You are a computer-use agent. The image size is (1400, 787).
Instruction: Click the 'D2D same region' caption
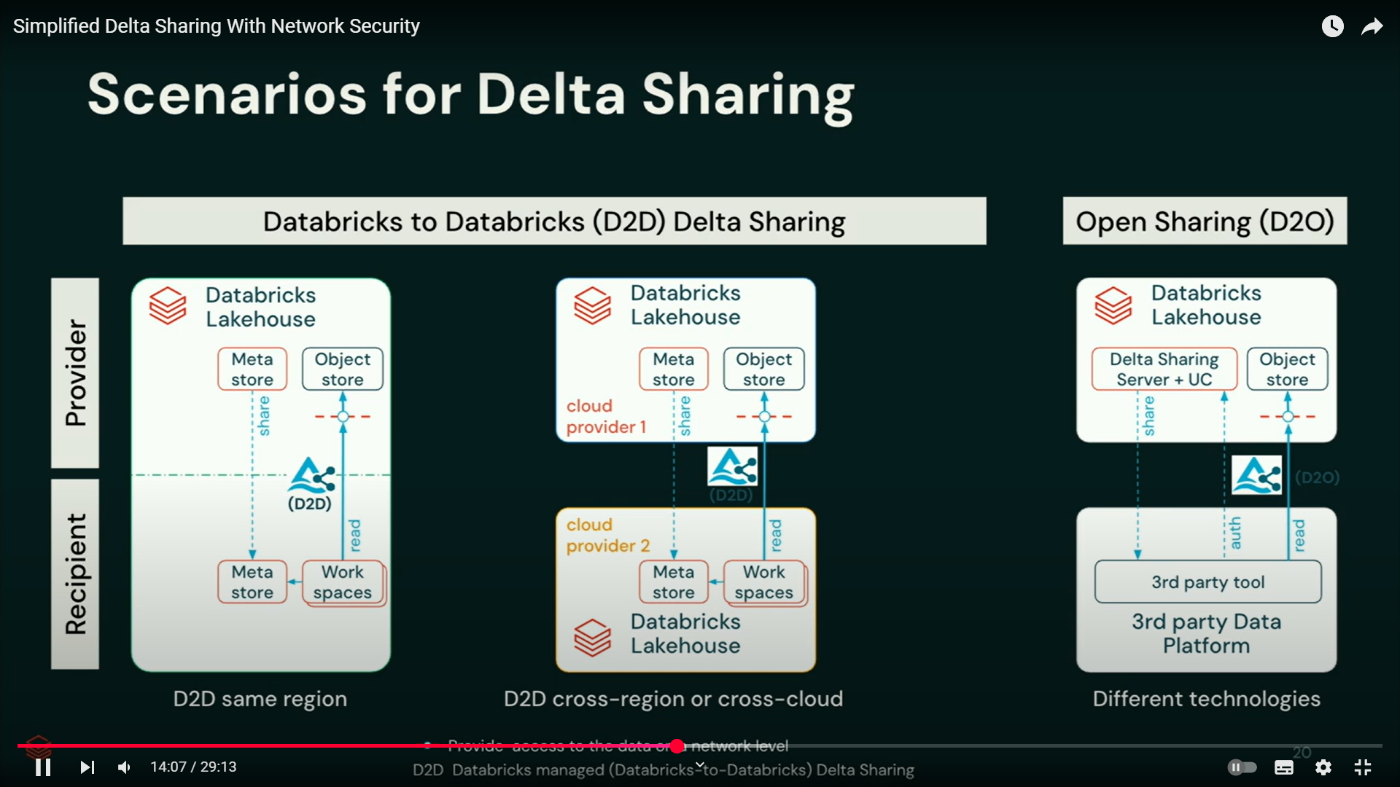[x=260, y=699]
